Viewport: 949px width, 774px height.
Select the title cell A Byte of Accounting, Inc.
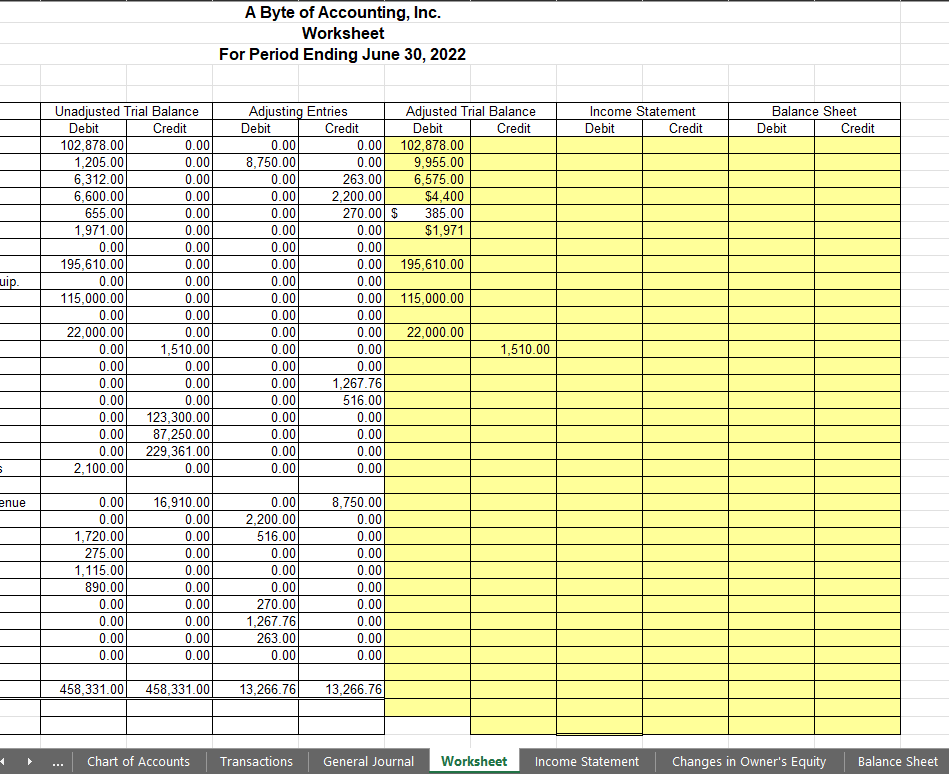pyautogui.click(x=343, y=12)
